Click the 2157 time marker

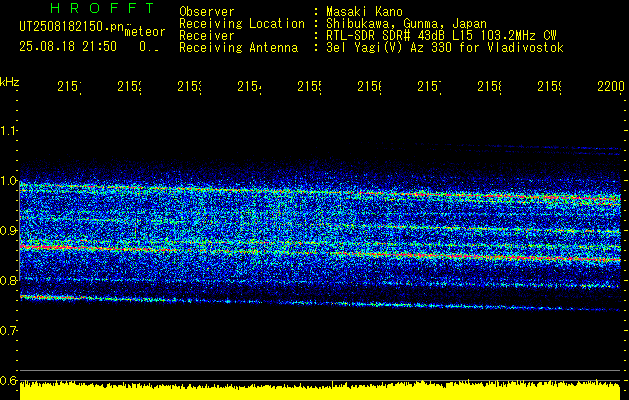429,87
